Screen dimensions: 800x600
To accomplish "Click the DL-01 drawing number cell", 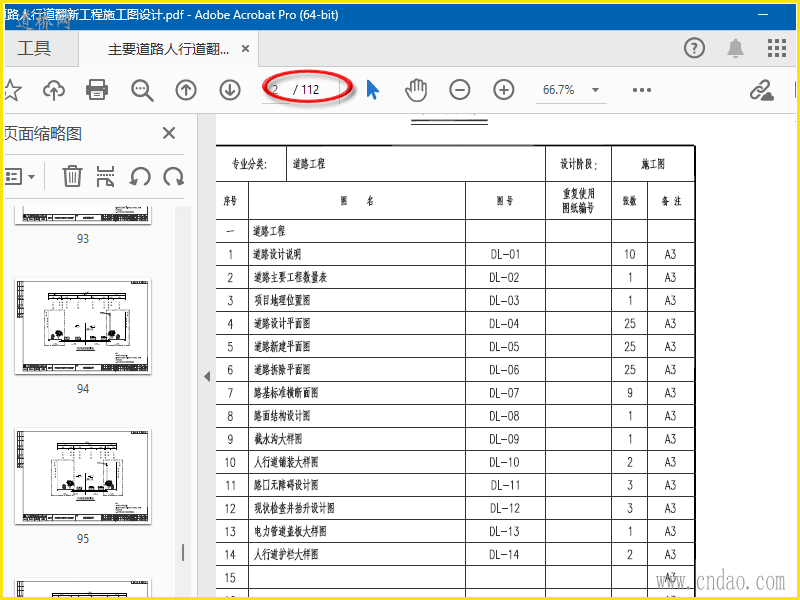I will coord(505,254).
